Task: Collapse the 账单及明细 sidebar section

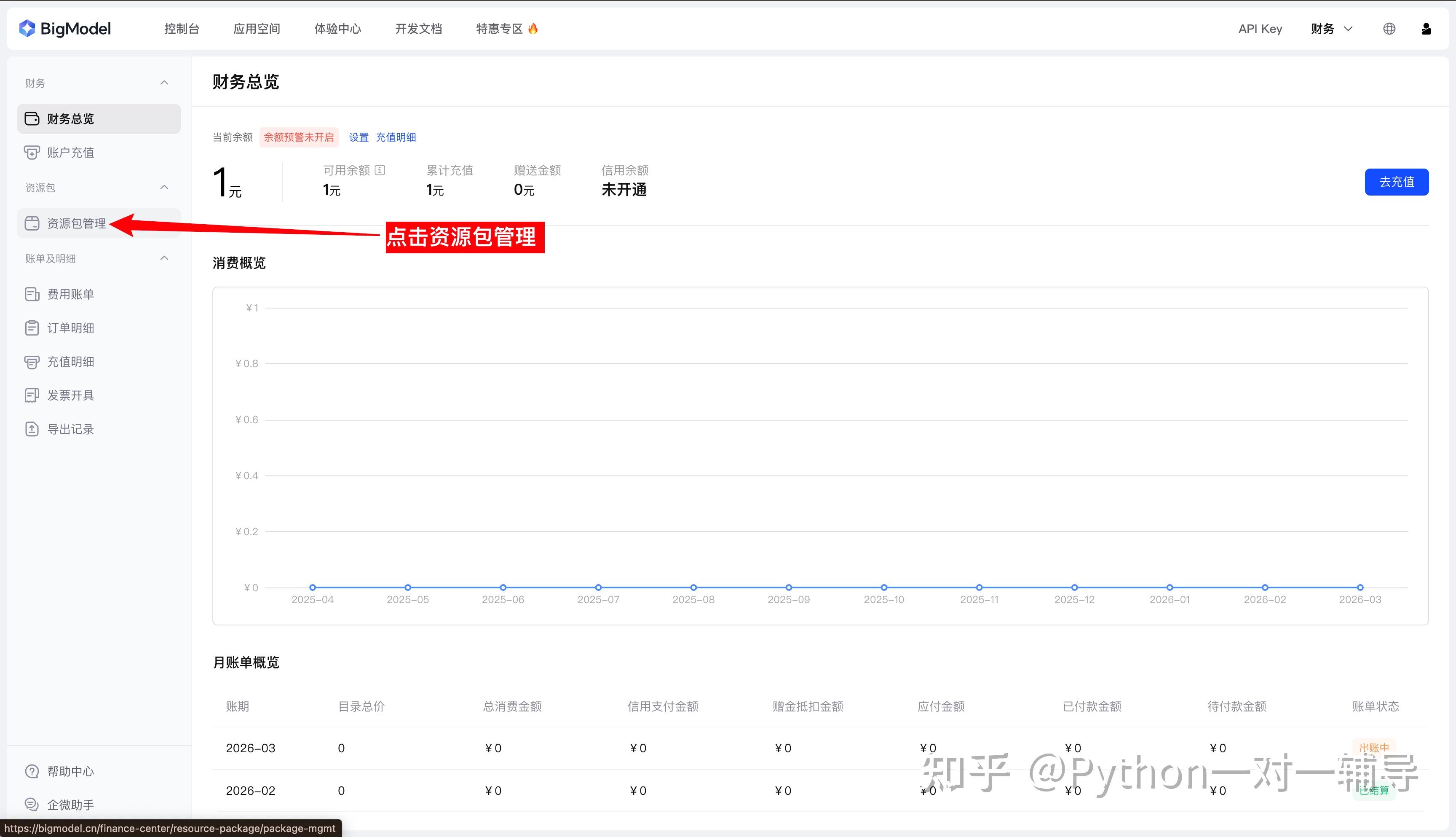Action: pos(164,258)
